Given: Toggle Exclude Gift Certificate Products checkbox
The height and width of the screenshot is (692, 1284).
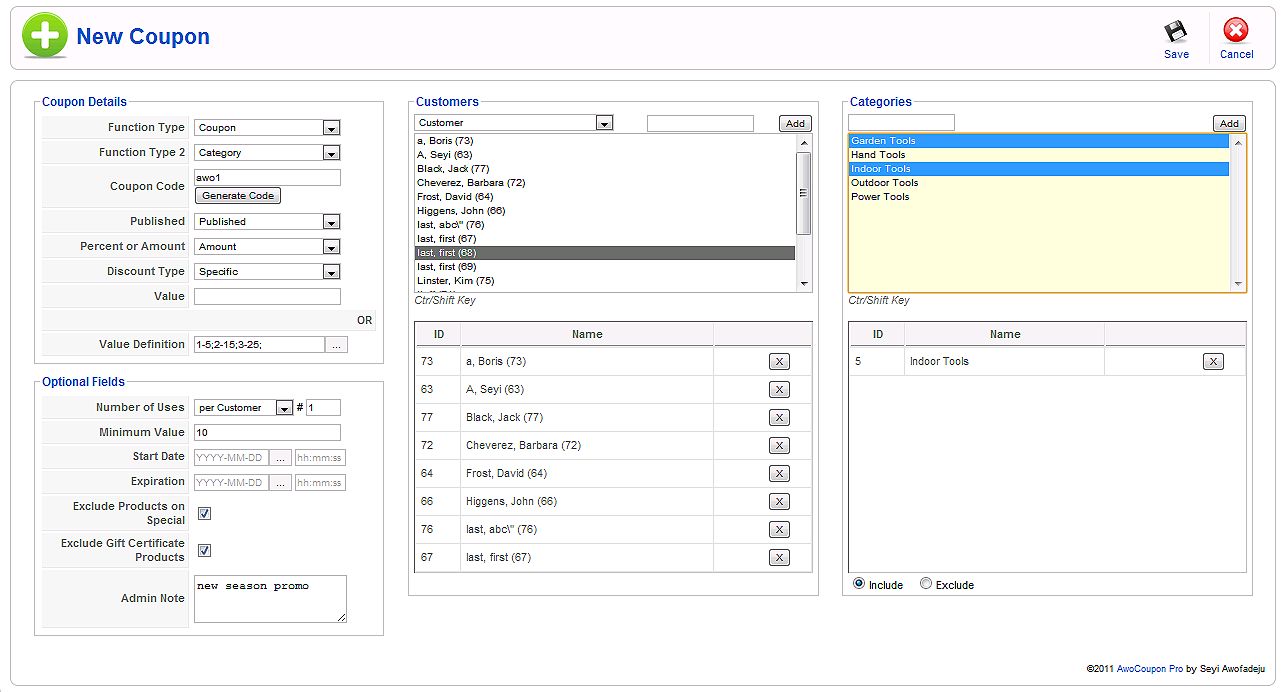Looking at the screenshot, I should click(x=204, y=550).
